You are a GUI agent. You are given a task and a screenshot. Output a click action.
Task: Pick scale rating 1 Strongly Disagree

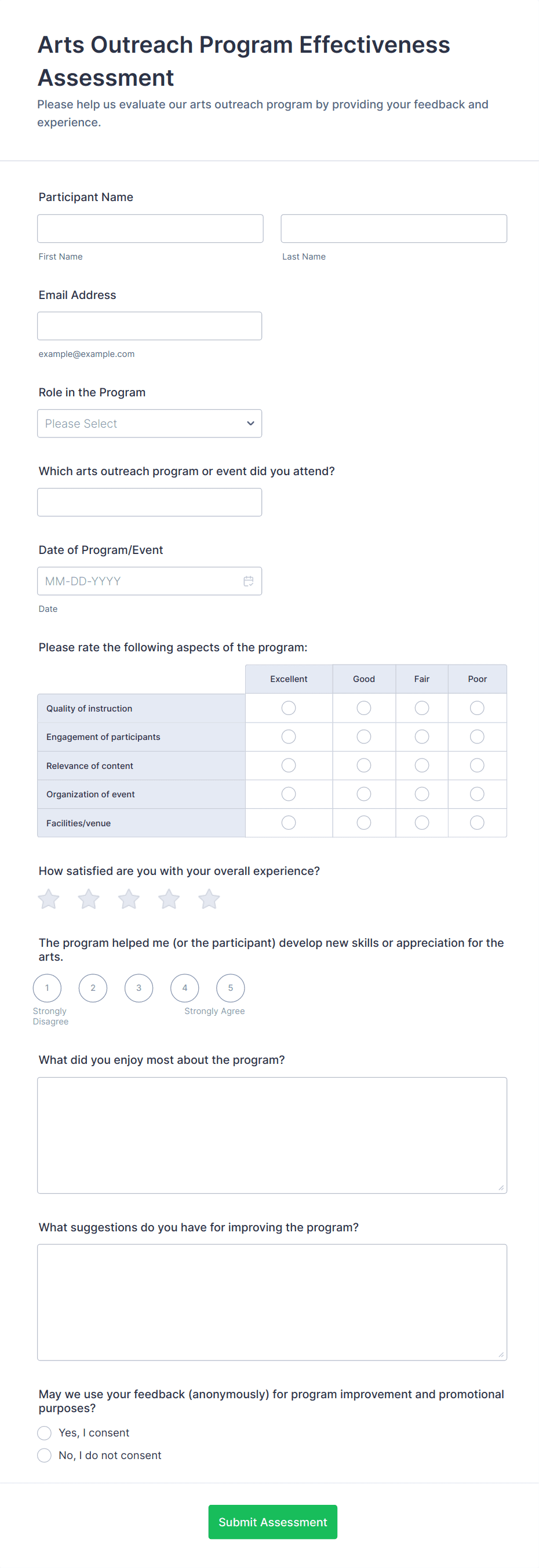click(47, 988)
